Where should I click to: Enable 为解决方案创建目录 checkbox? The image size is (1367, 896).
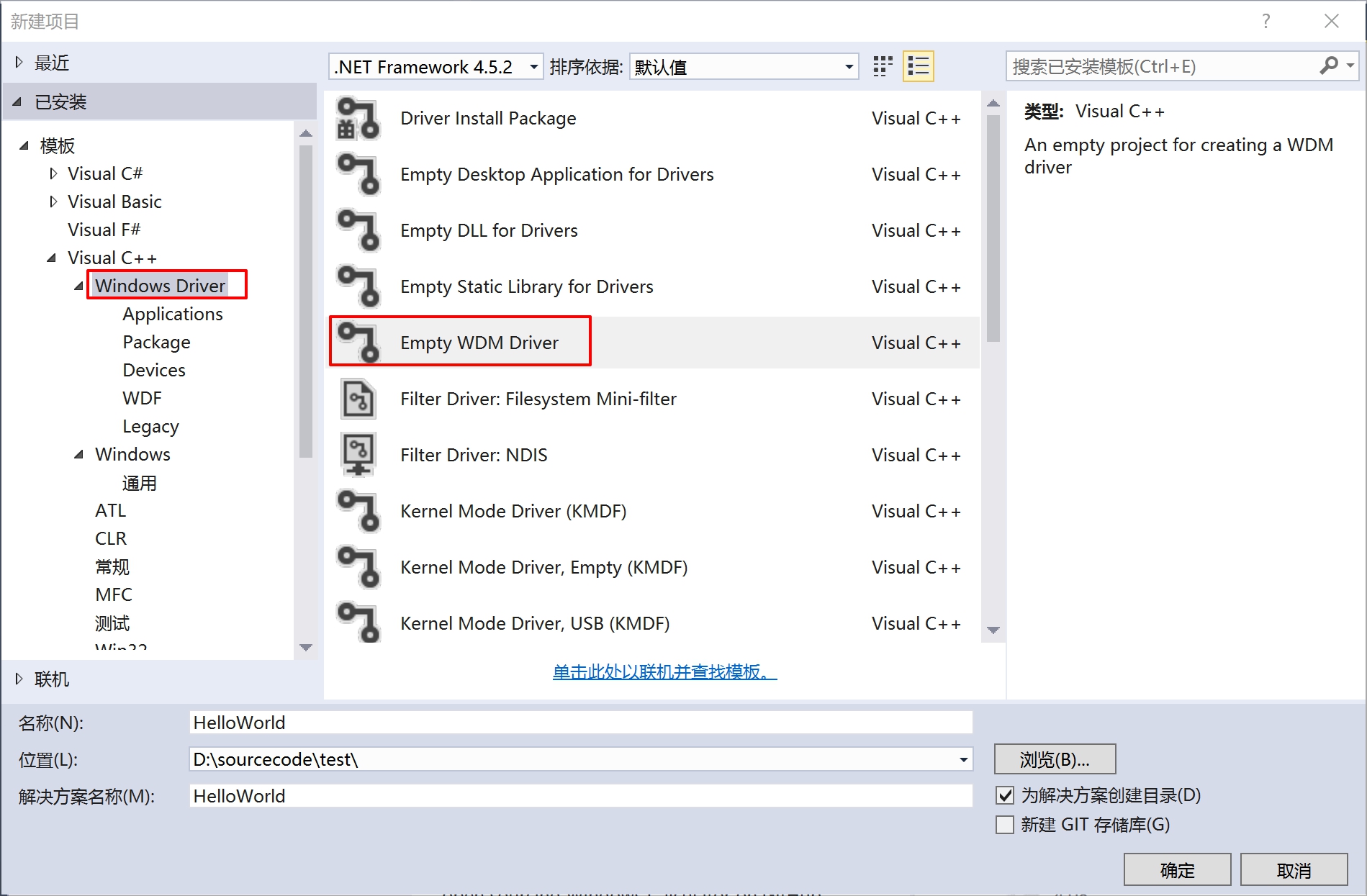tap(1003, 795)
